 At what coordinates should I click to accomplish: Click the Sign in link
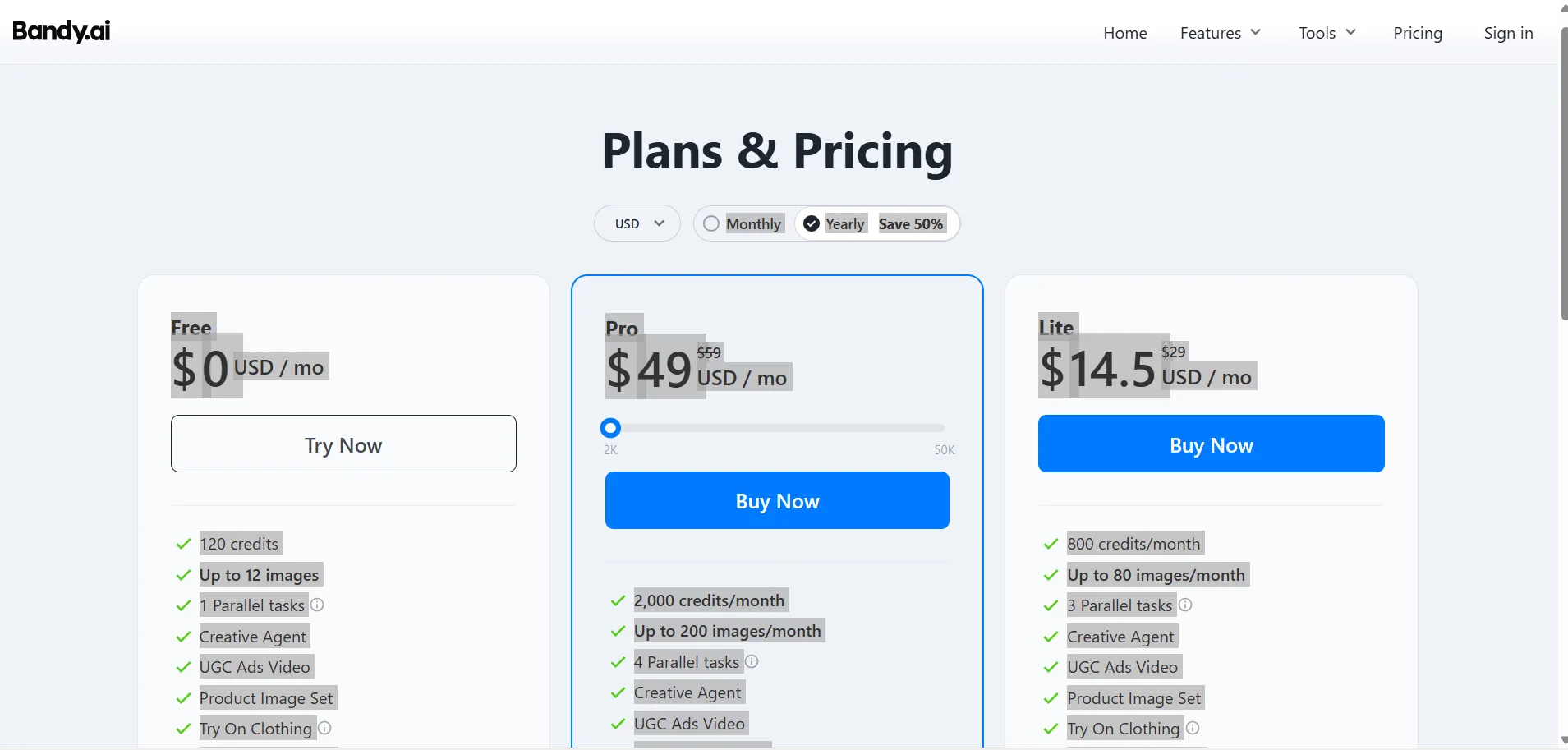[1508, 33]
